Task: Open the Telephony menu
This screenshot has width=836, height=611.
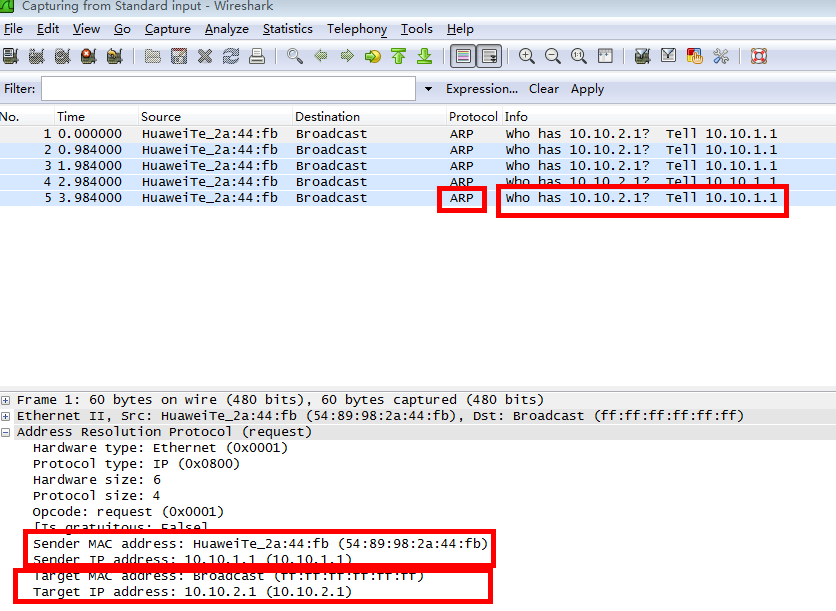Action: [357, 29]
